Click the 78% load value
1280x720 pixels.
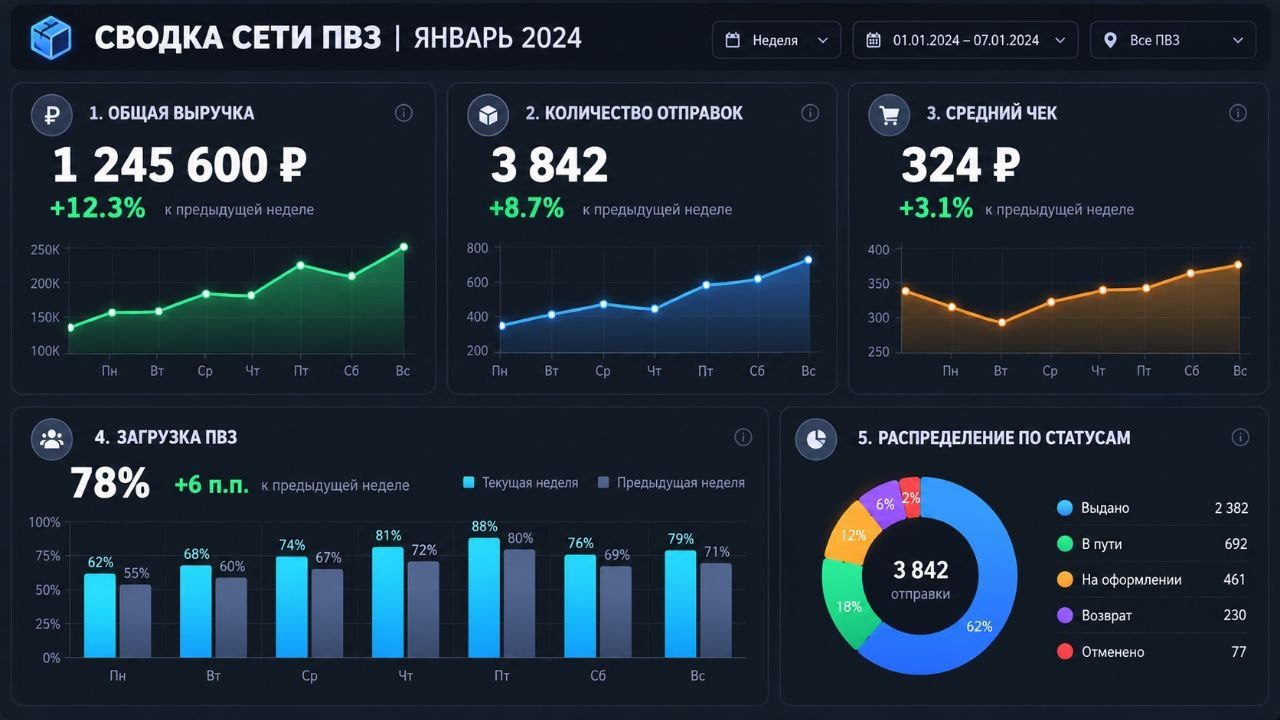point(110,484)
